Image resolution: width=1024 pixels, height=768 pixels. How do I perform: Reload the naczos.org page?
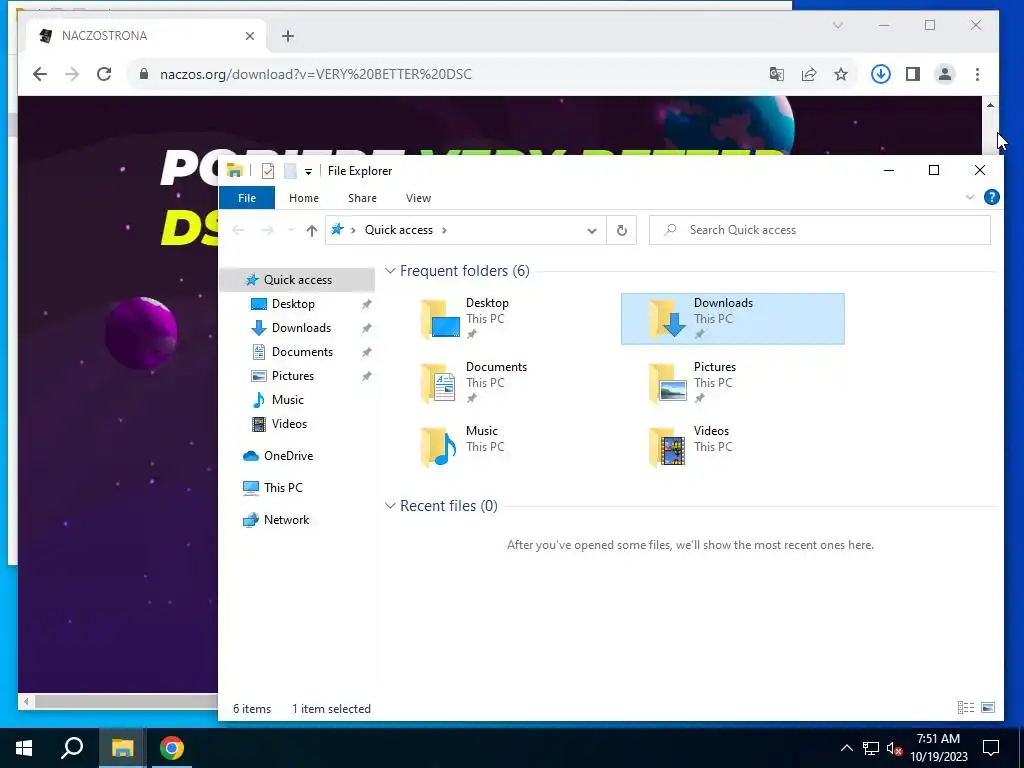click(104, 74)
